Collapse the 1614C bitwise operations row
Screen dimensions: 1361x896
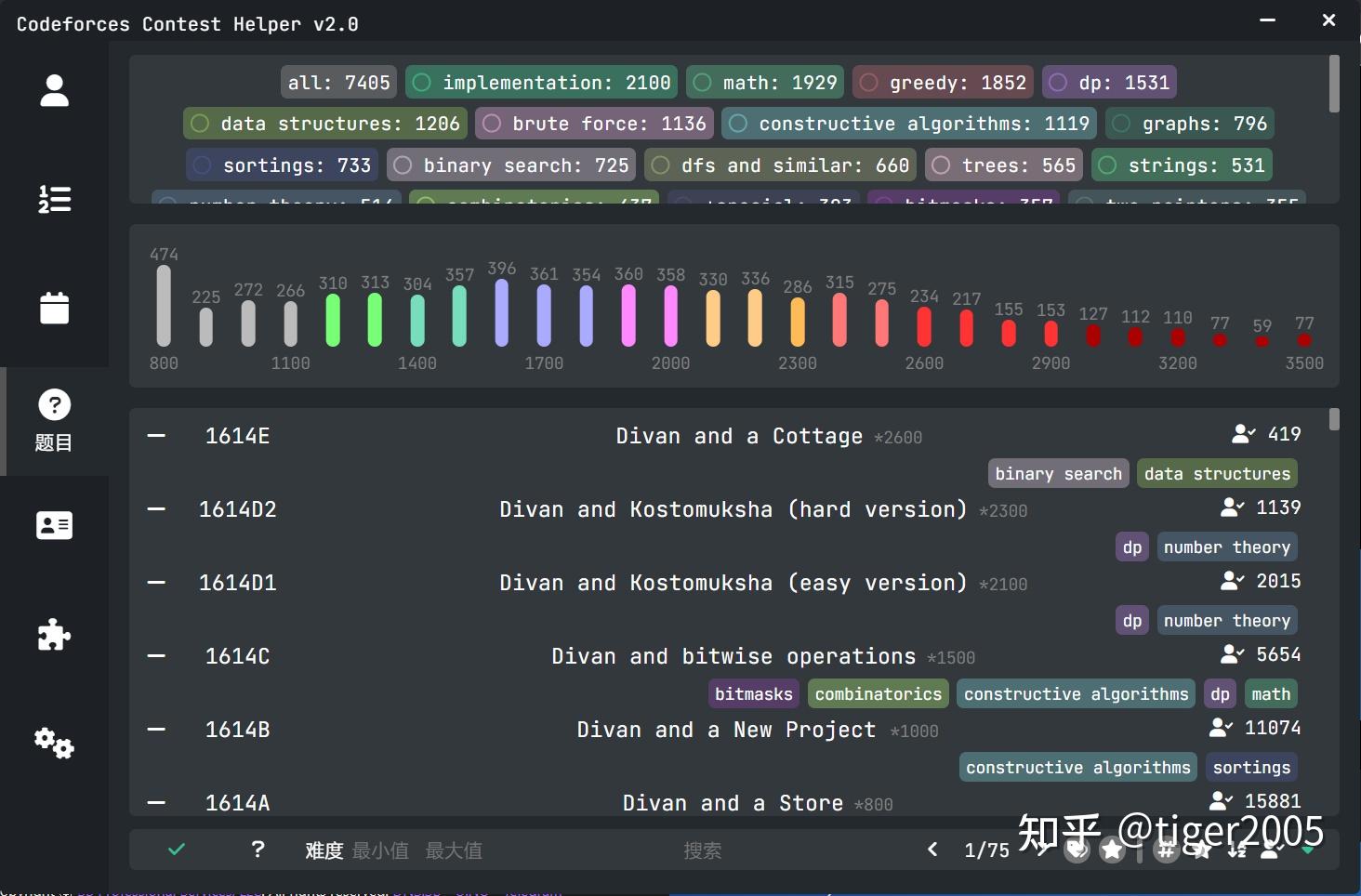pyautogui.click(x=155, y=655)
